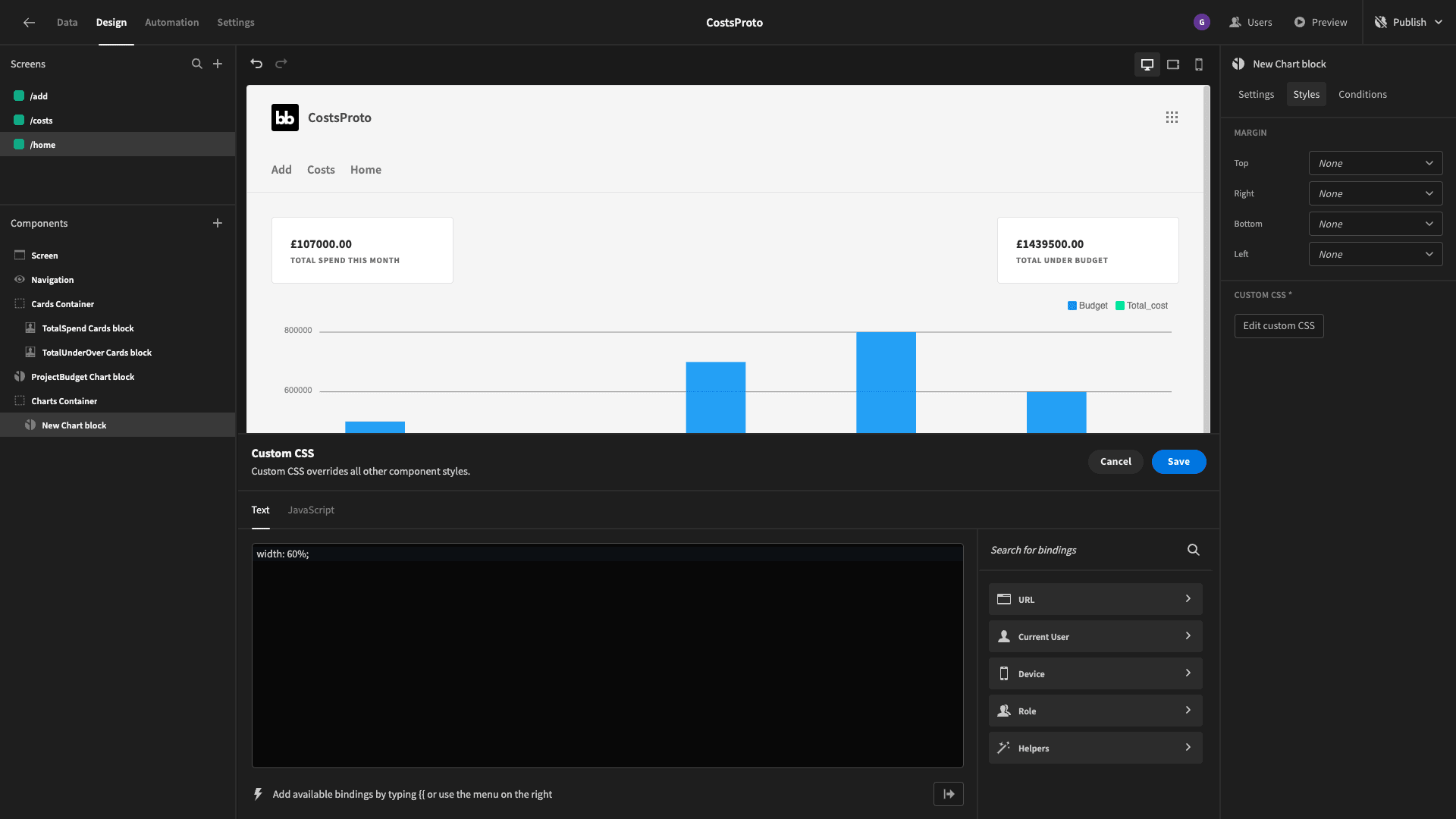Open the Bottom margin dropdown
The height and width of the screenshot is (819, 1456).
tap(1376, 224)
